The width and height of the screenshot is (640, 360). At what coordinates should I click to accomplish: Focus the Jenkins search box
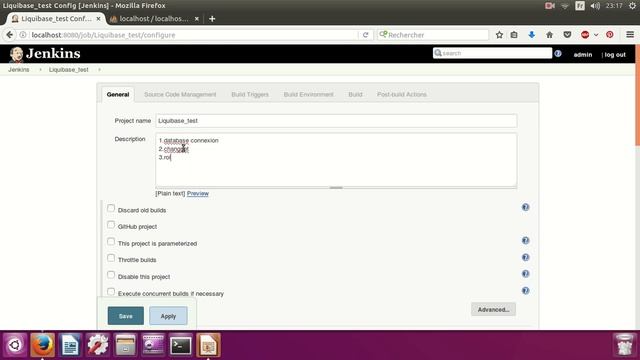pos(492,53)
